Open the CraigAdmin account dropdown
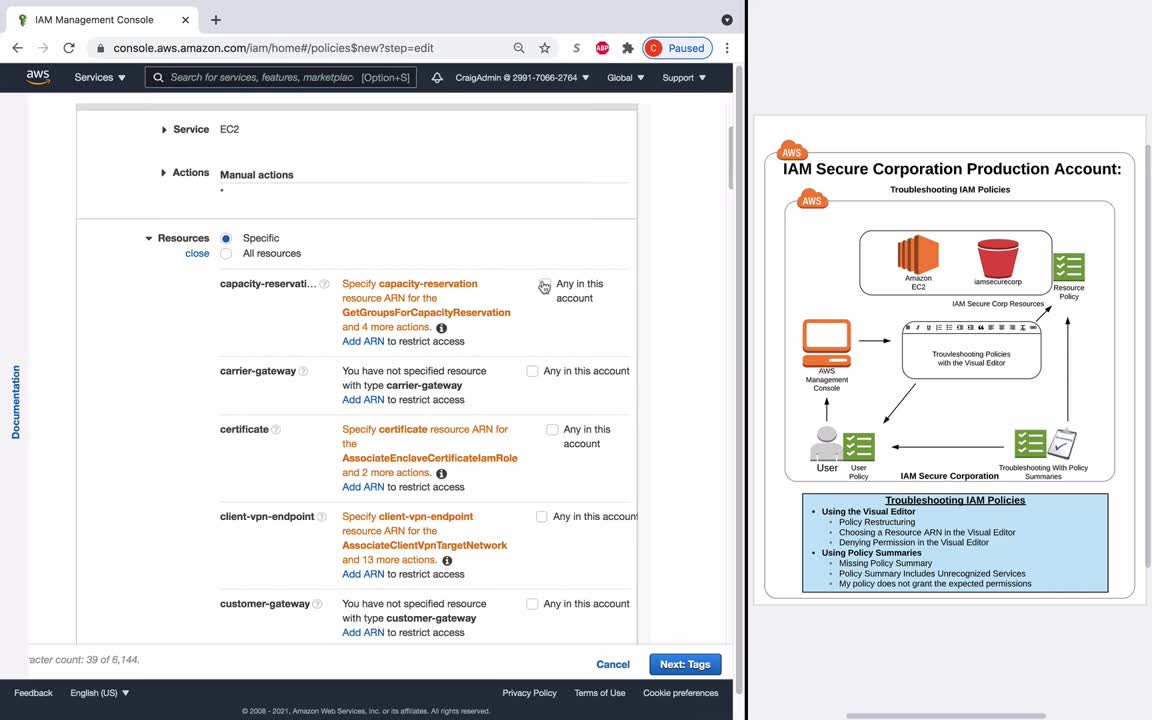1152x720 pixels. coord(522,77)
